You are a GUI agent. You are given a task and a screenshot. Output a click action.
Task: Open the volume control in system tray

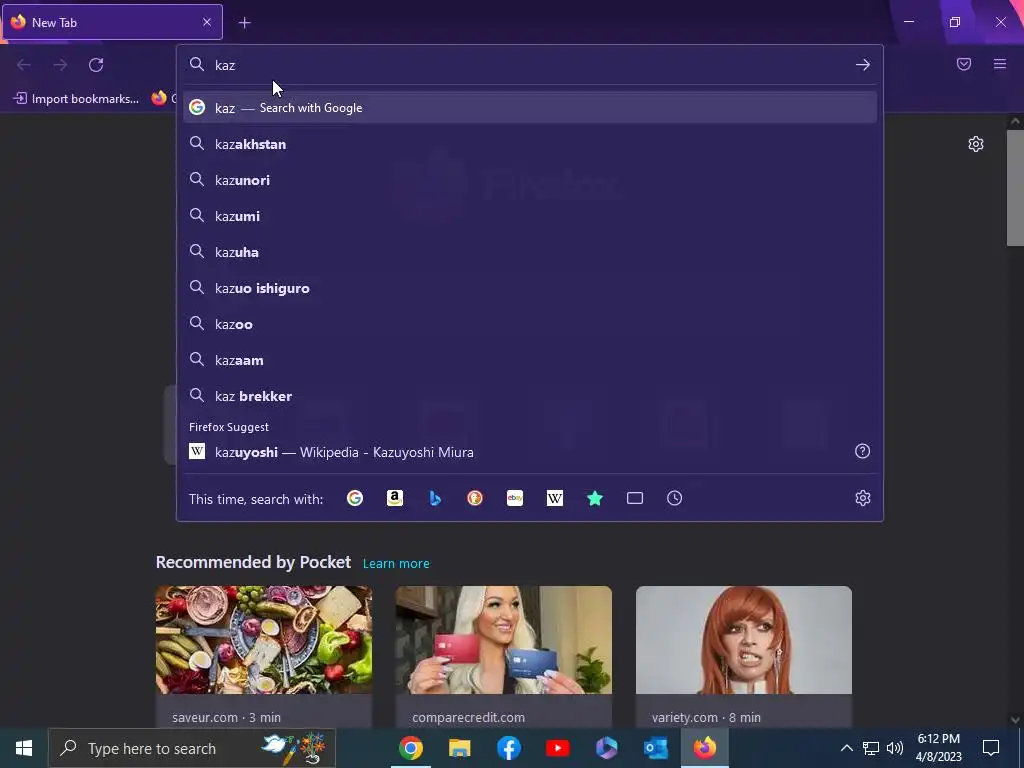tap(895, 748)
